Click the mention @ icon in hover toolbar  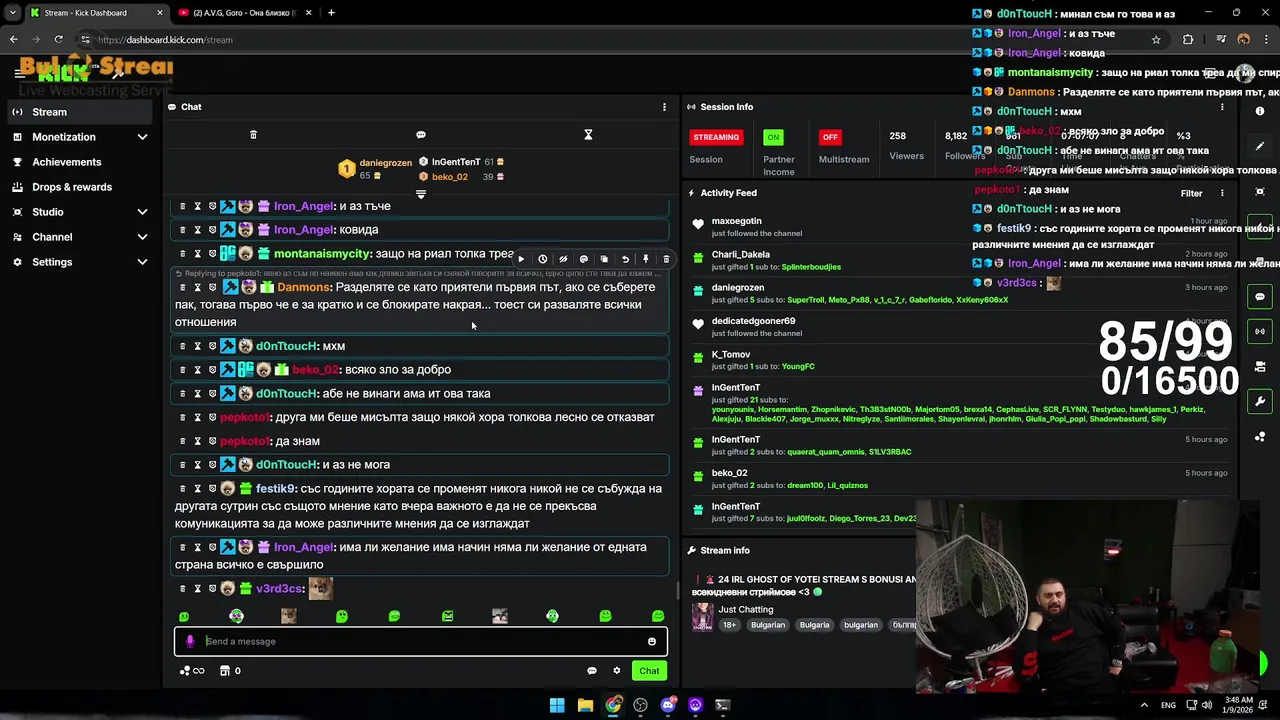pyautogui.click(x=584, y=259)
